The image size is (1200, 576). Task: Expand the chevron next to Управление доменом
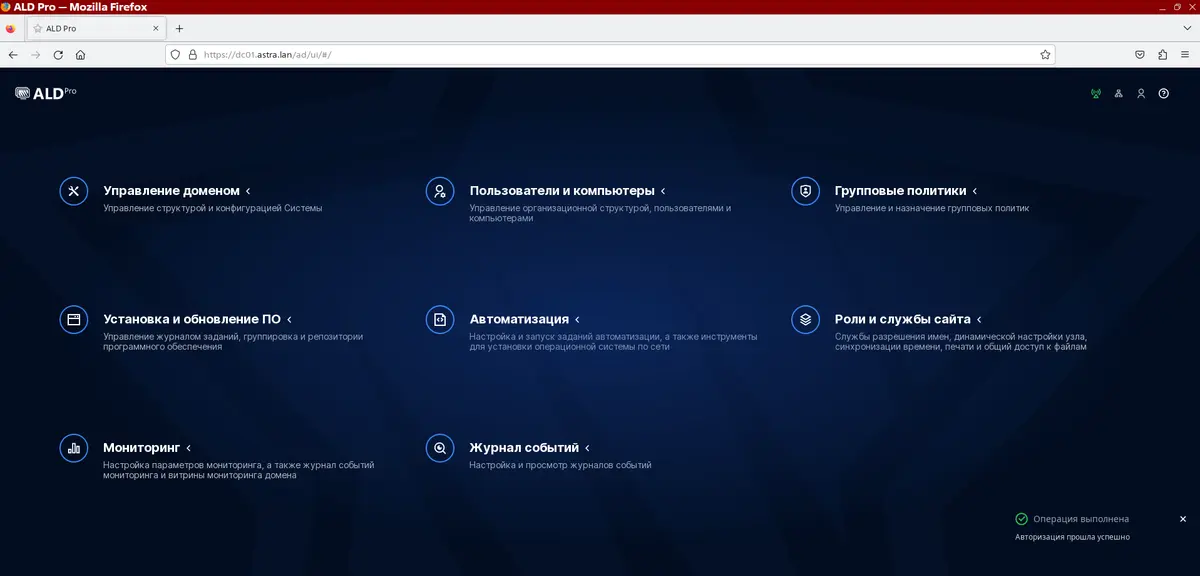click(248, 191)
